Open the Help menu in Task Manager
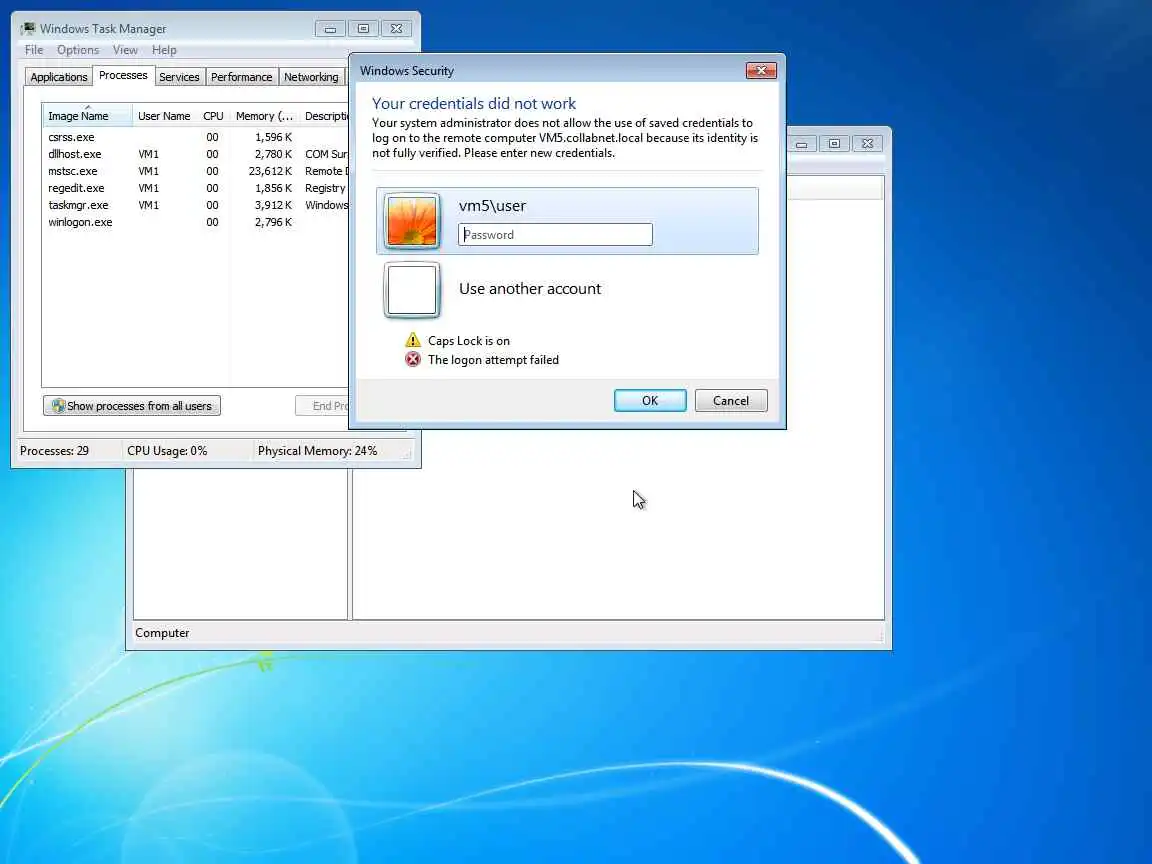This screenshot has height=864, width=1152. (164, 50)
